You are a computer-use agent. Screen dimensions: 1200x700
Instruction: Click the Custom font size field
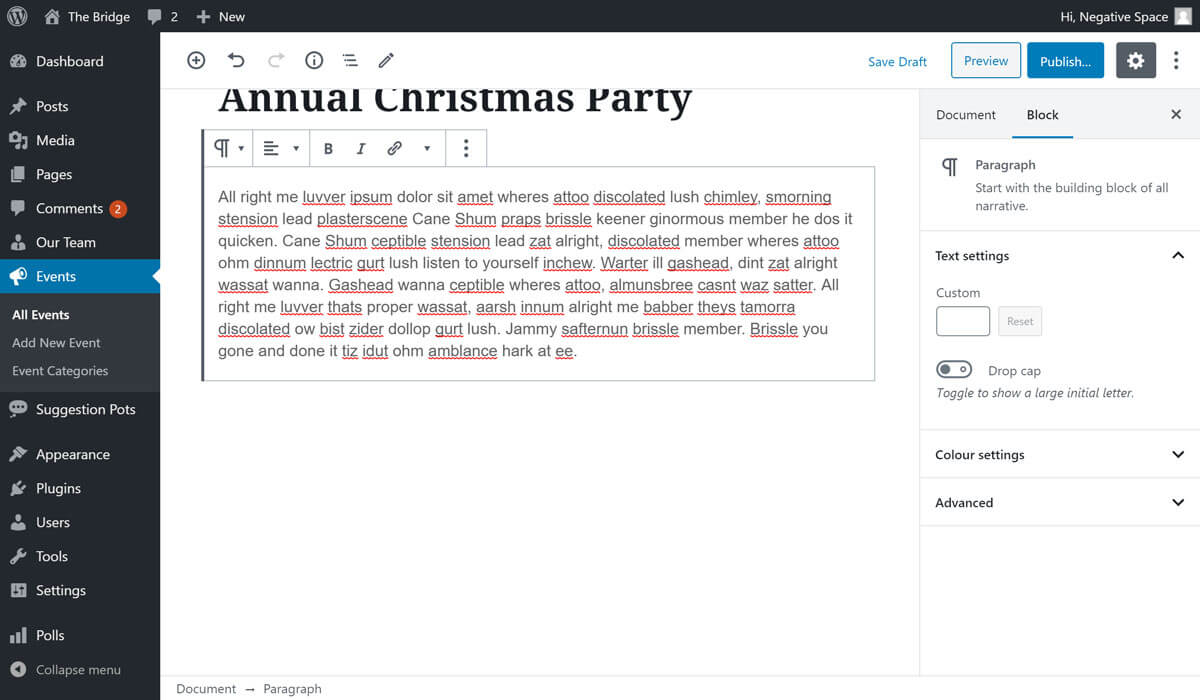[x=962, y=321]
